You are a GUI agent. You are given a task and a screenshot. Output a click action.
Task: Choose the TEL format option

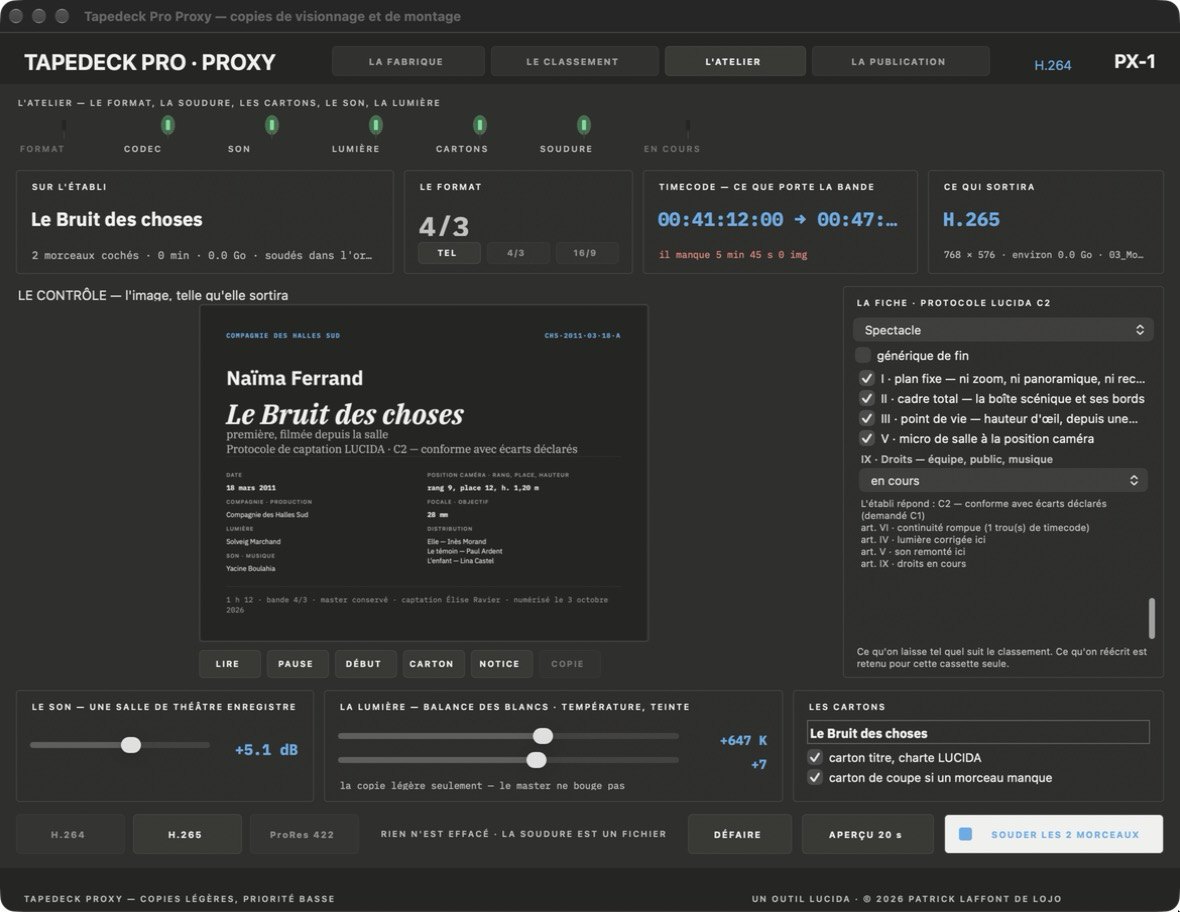(x=449, y=253)
